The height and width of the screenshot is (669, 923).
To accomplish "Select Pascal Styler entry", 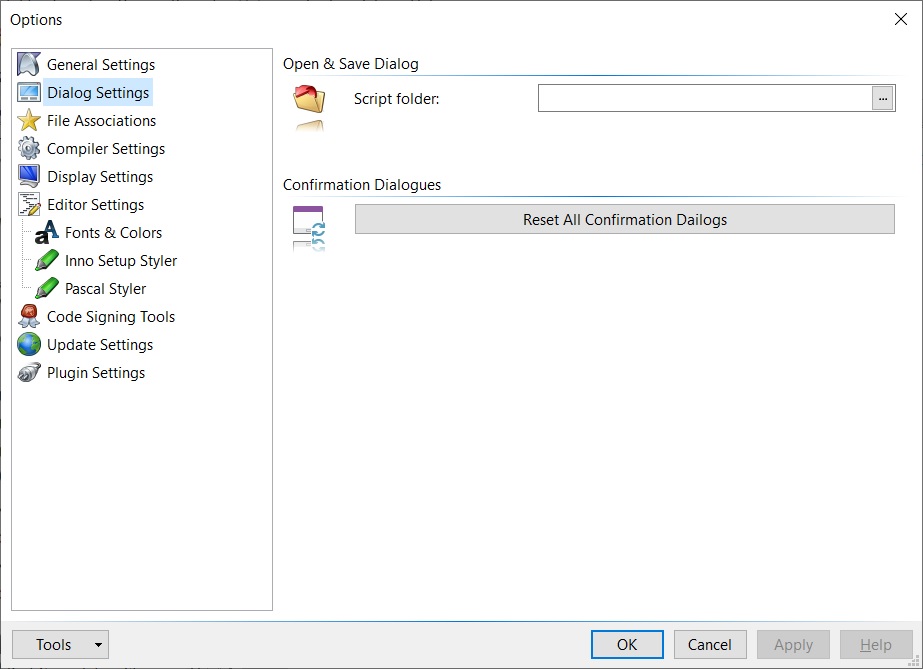I will (x=105, y=288).
